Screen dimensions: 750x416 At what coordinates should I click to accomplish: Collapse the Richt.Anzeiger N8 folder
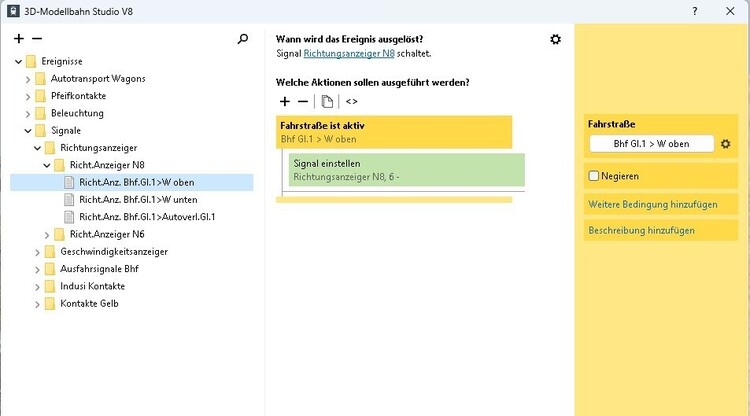pyautogui.click(x=47, y=165)
